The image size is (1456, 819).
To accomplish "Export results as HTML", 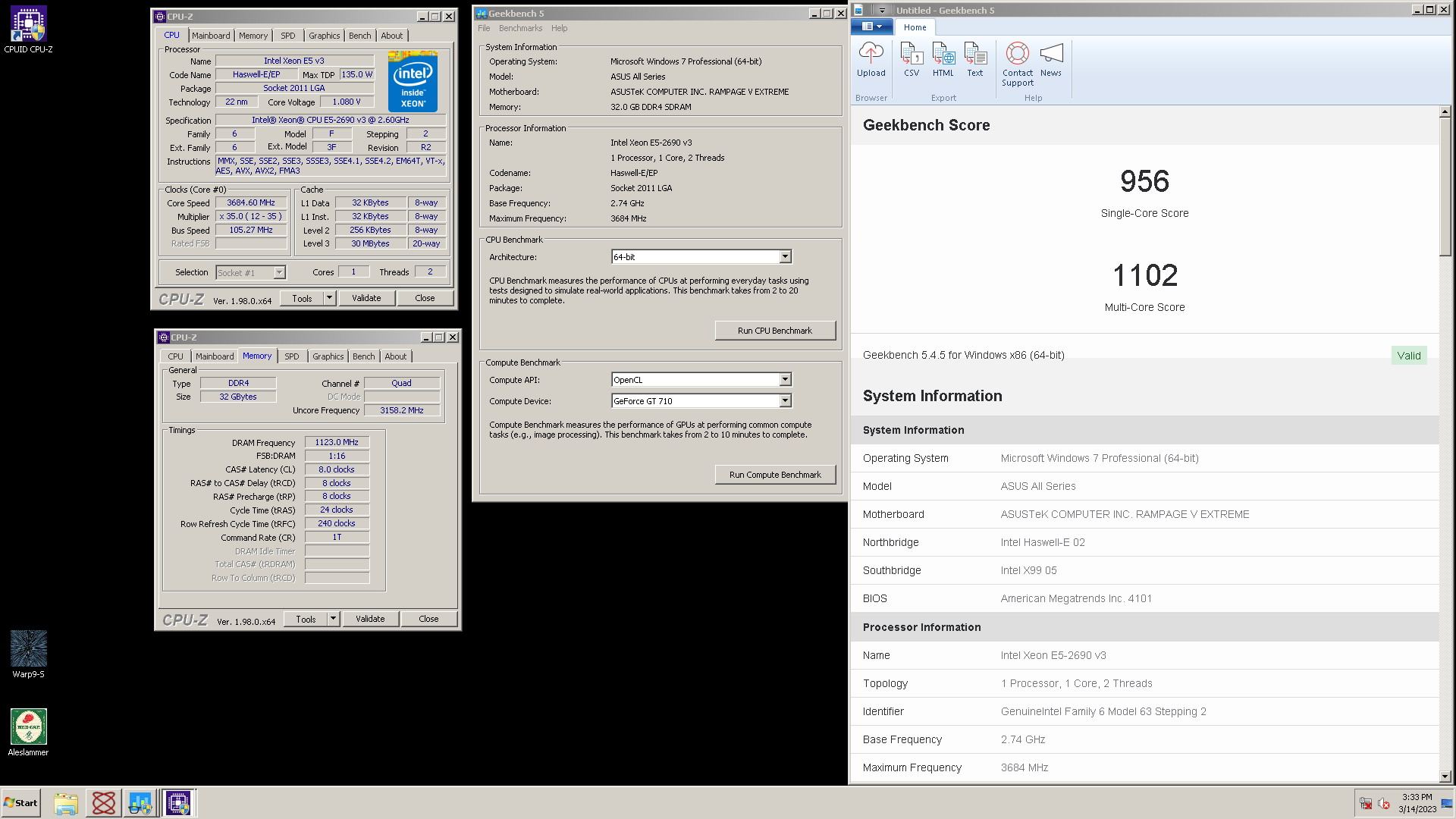I will pos(943,59).
